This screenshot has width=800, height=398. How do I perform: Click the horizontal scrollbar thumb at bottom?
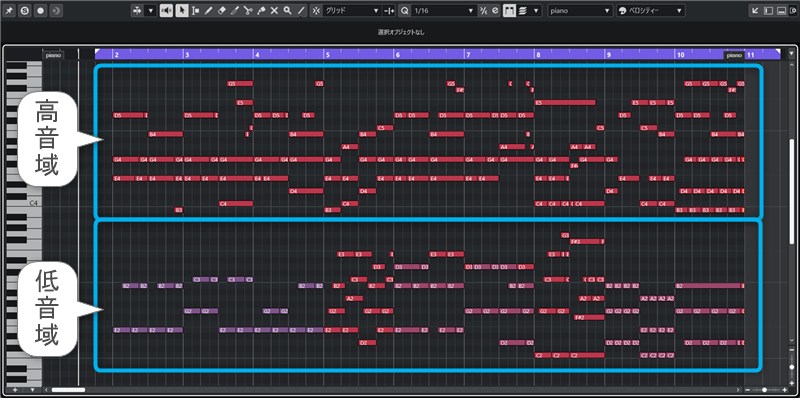coord(68,391)
